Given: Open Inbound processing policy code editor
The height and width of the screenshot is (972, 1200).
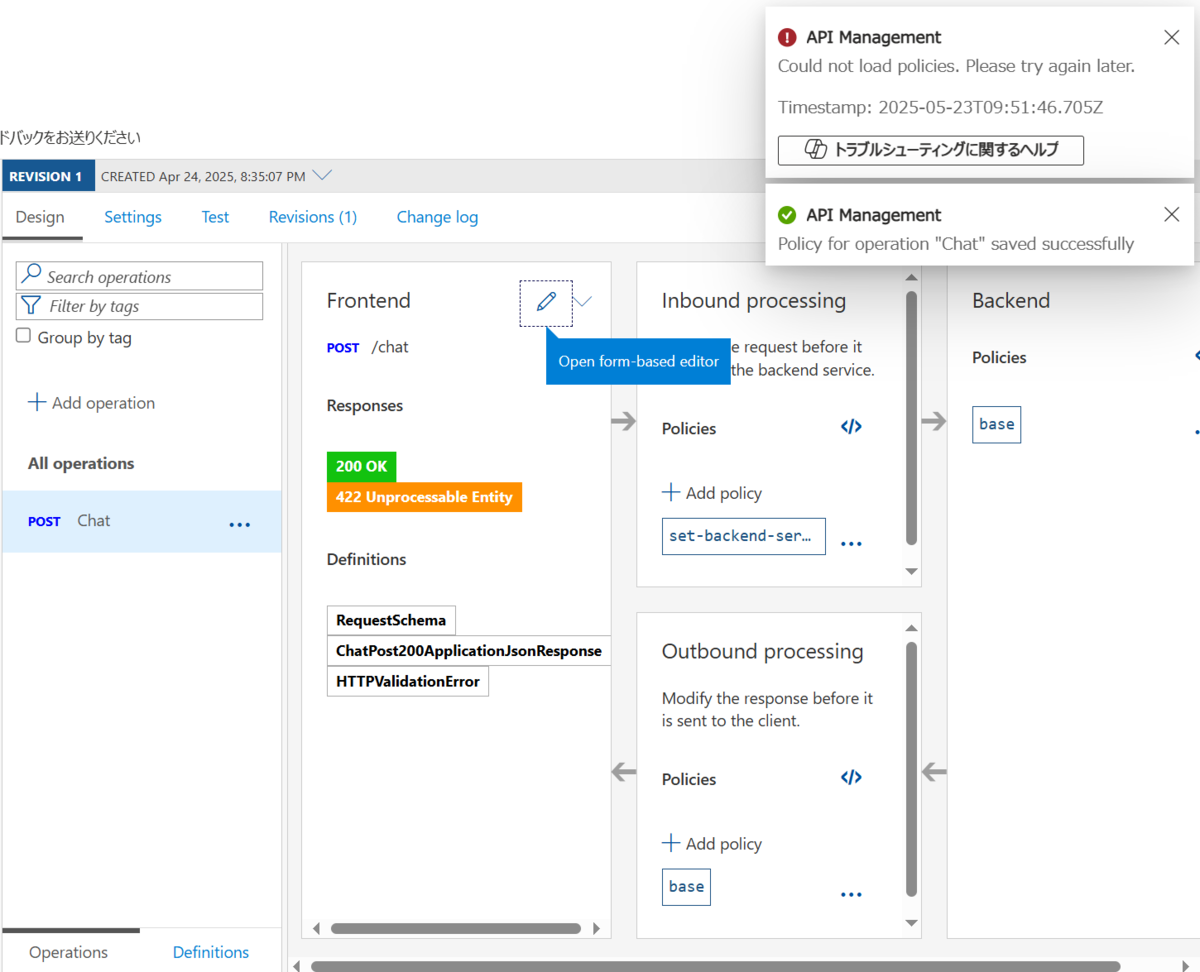Looking at the screenshot, I should (851, 427).
